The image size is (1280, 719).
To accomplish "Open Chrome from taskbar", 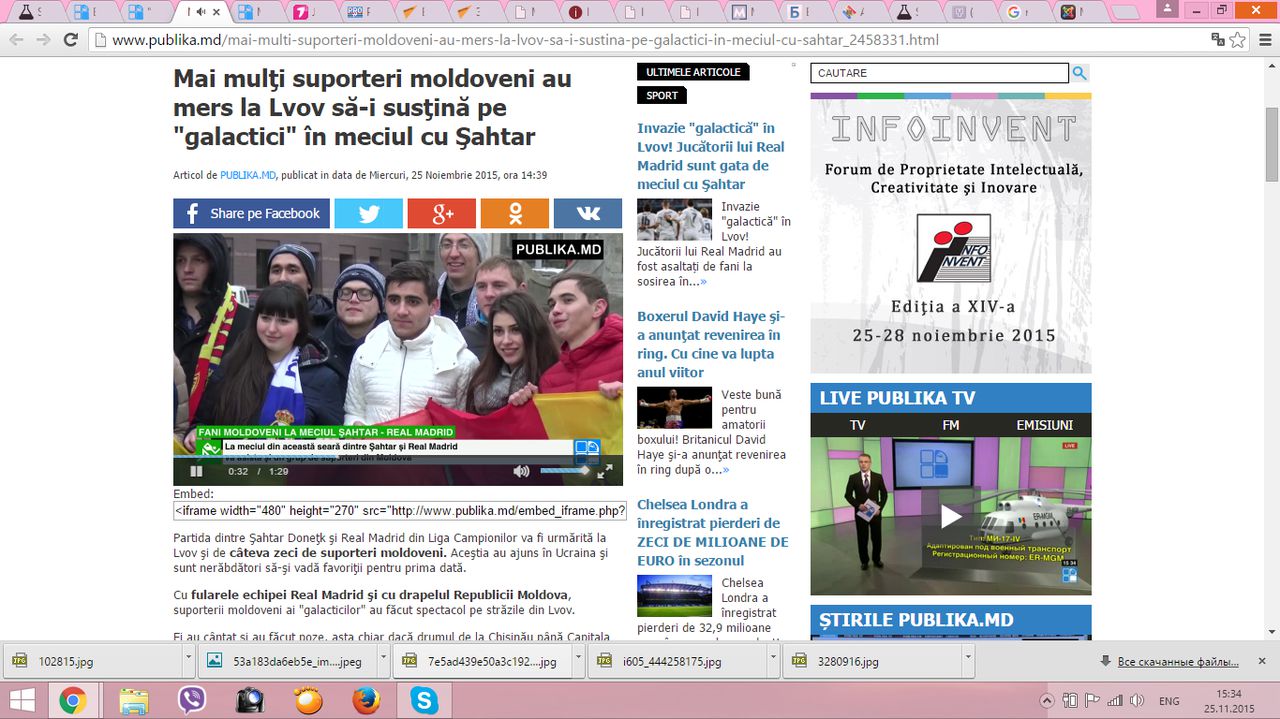I will pyautogui.click(x=72, y=700).
